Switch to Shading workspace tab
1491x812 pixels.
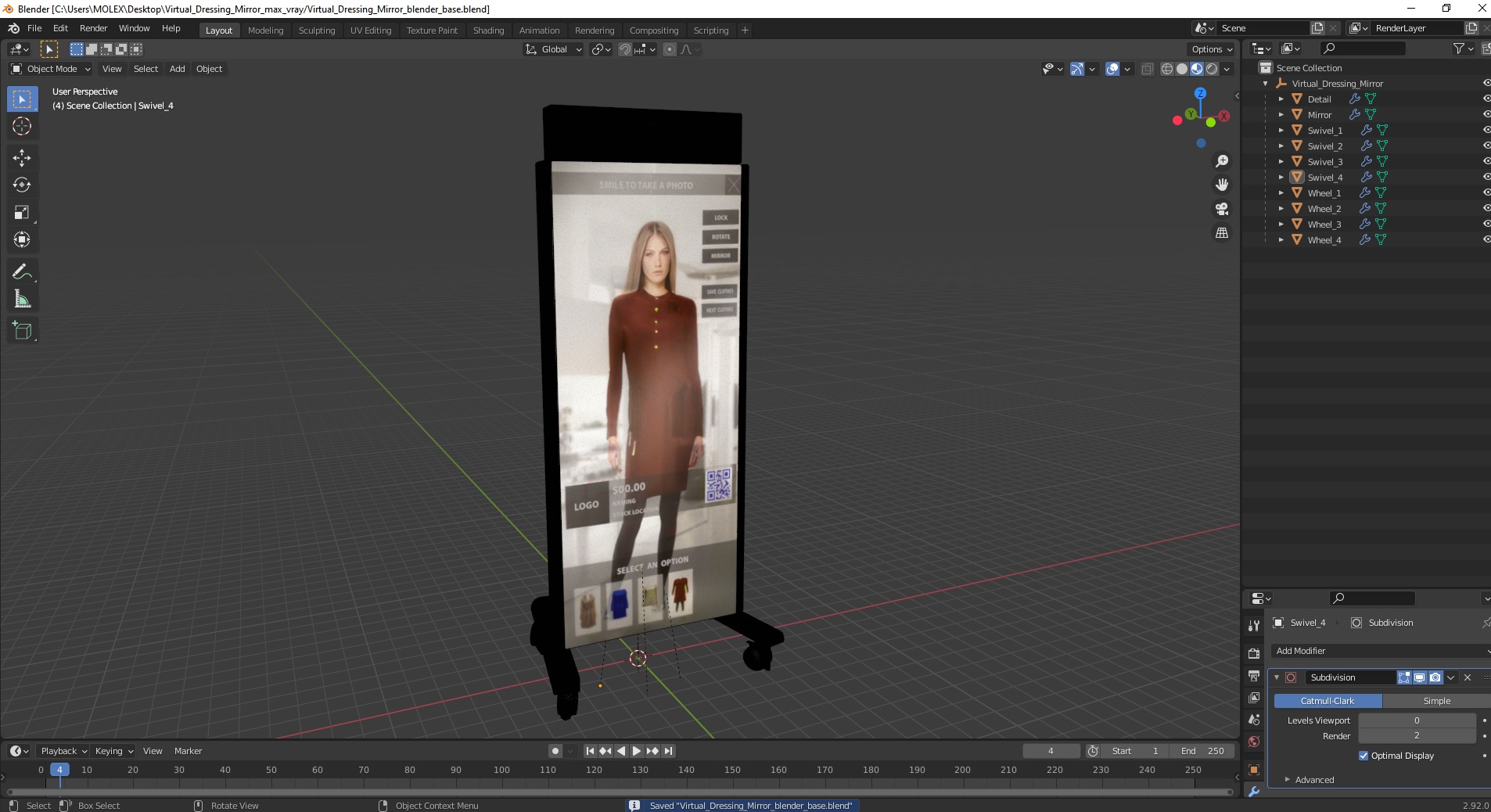[x=488, y=31]
